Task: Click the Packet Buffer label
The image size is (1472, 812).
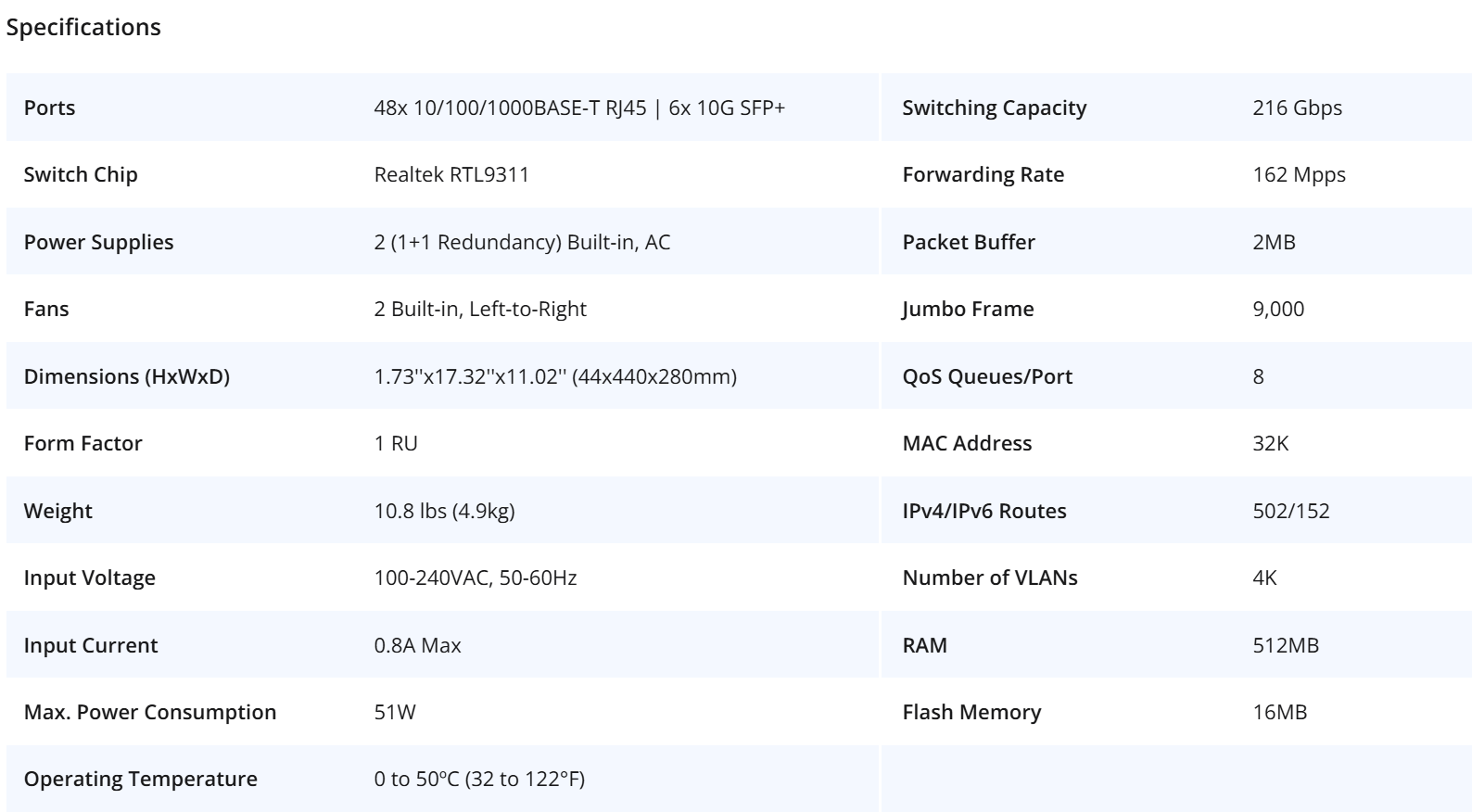Action: (x=969, y=242)
